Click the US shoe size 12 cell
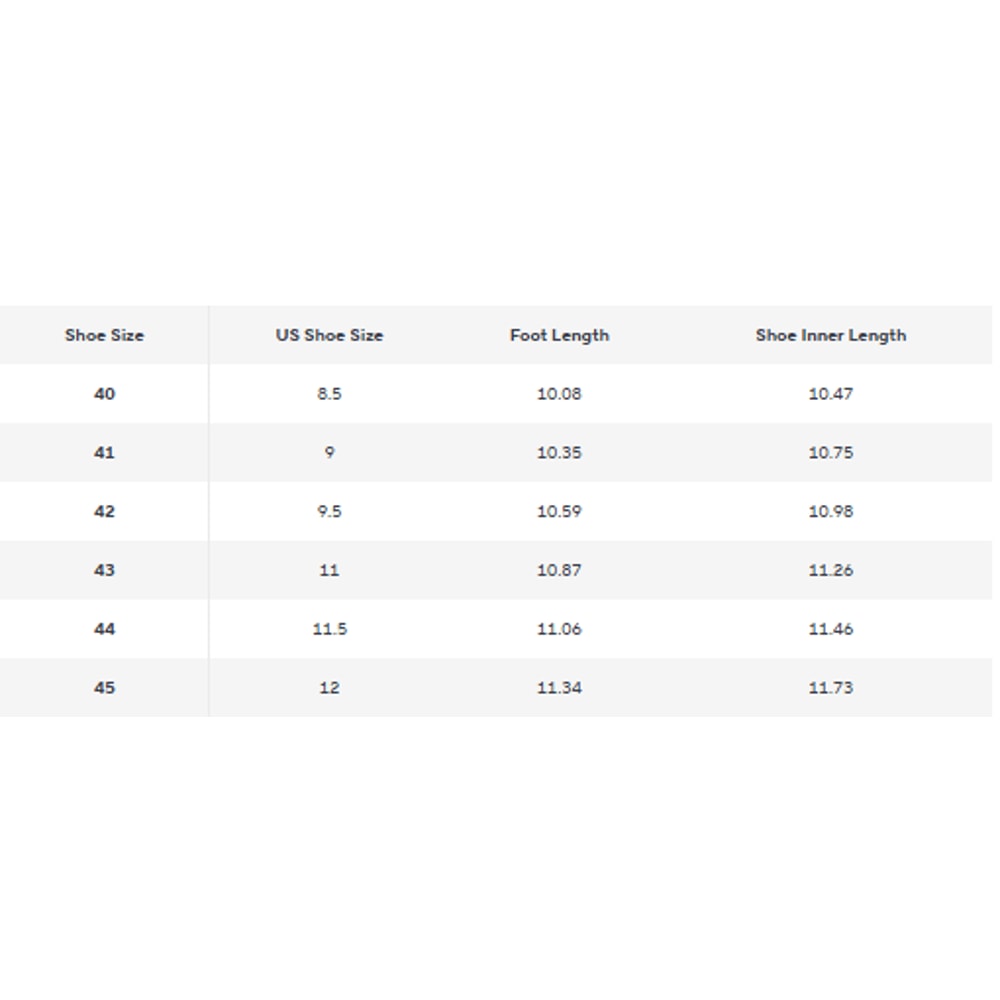 click(x=329, y=688)
